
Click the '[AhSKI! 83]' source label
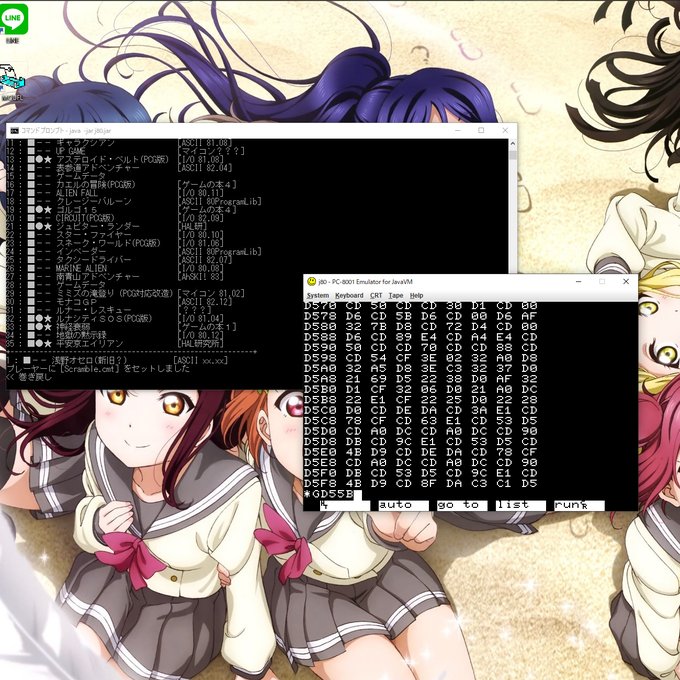tap(200, 277)
